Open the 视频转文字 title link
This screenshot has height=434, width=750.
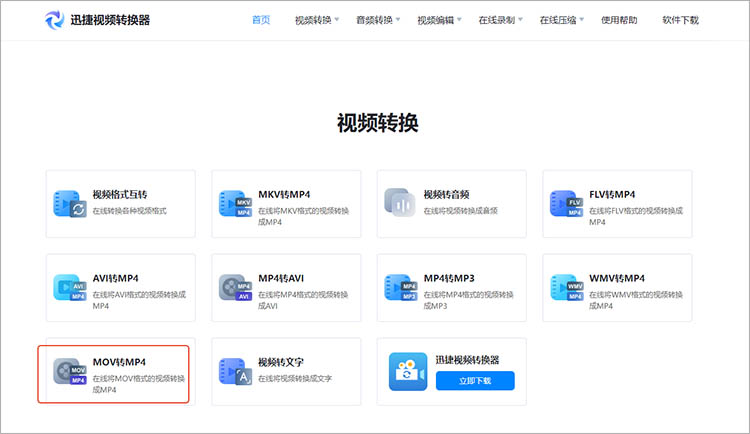tap(281, 362)
